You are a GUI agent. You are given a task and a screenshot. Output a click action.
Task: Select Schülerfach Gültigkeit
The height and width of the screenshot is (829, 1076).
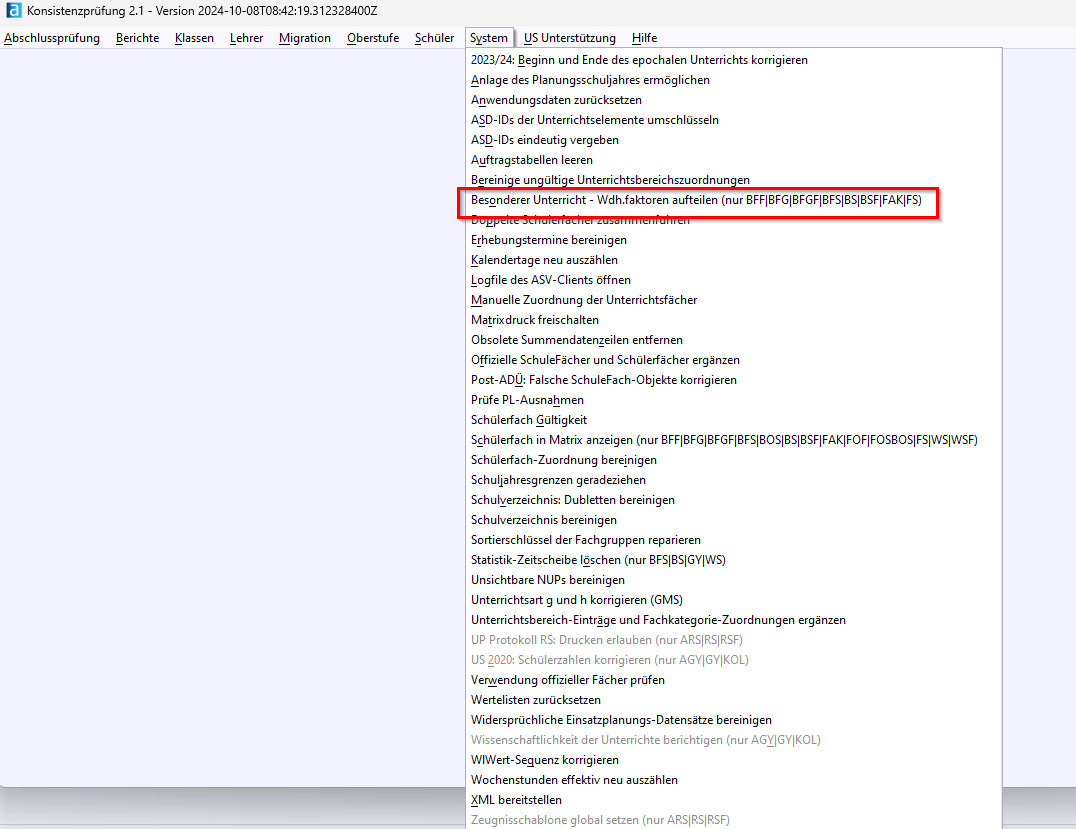coord(734,419)
